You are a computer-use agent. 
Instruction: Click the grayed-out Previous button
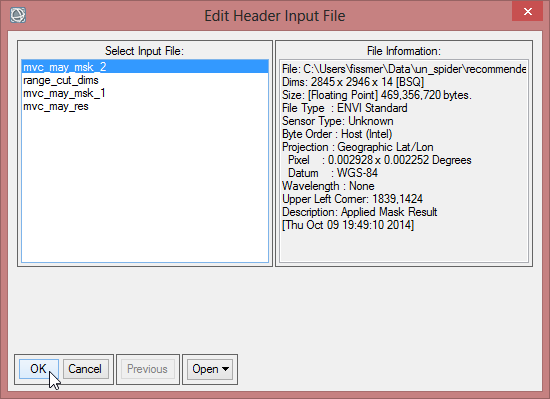tap(147, 369)
